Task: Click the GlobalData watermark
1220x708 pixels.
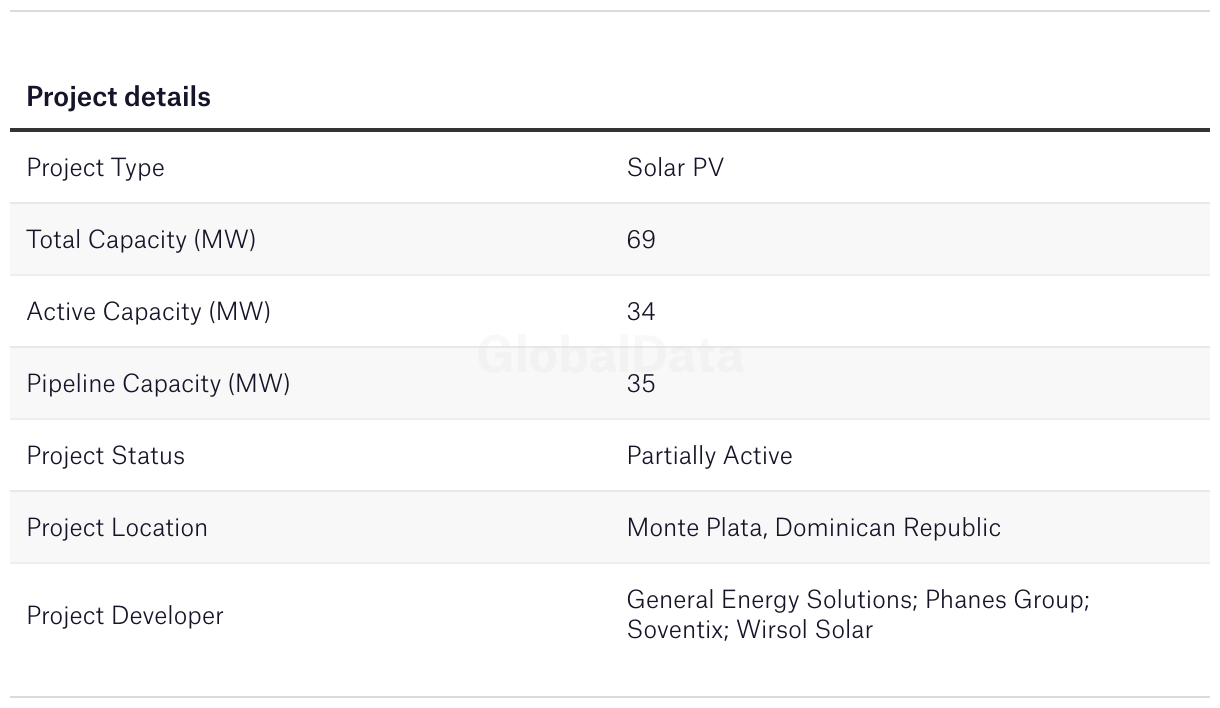Action: 610,356
